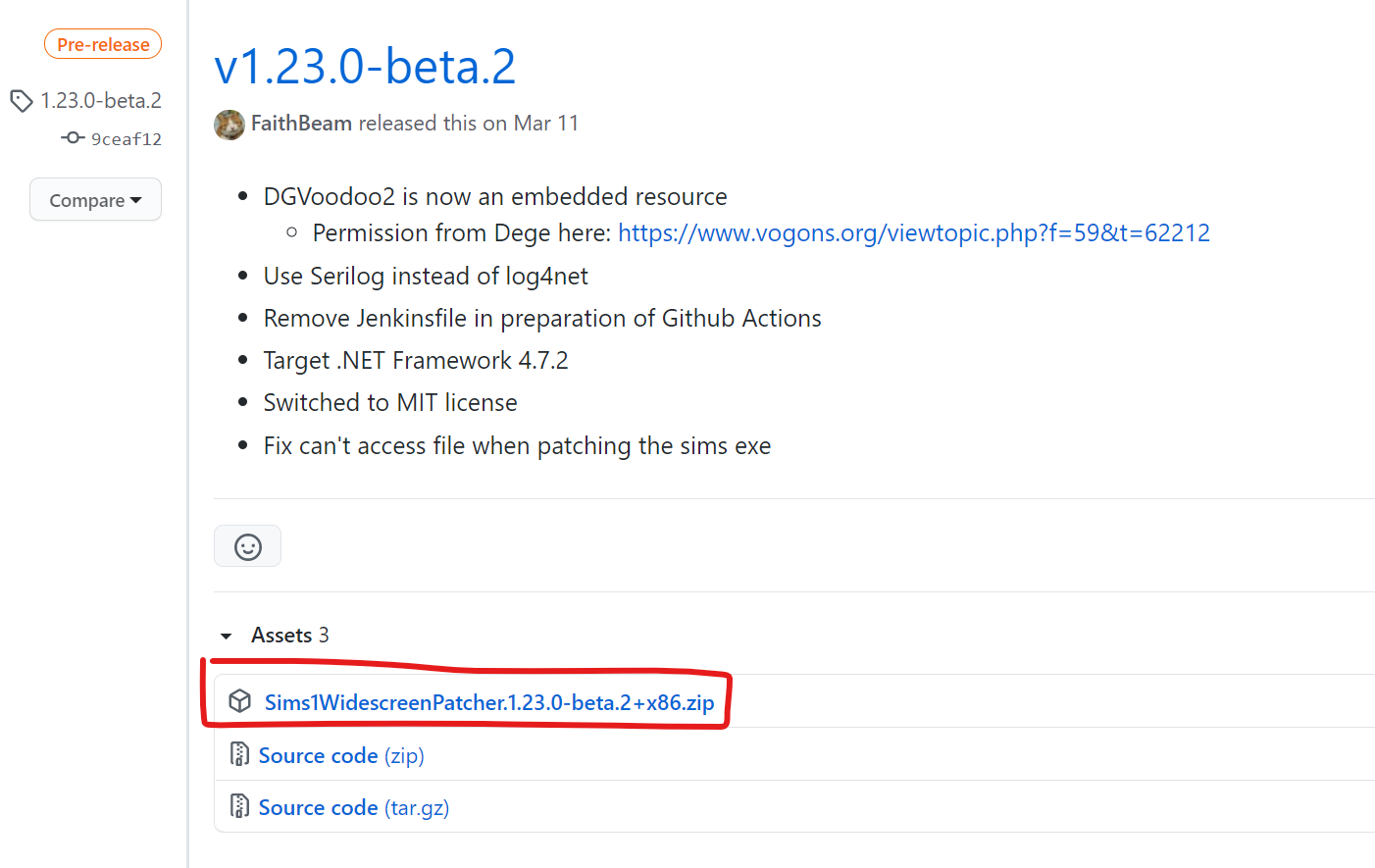The width and height of the screenshot is (1375, 868).
Task: Click the file icon for Source code (tar.gz)
Action: pyautogui.click(x=239, y=806)
